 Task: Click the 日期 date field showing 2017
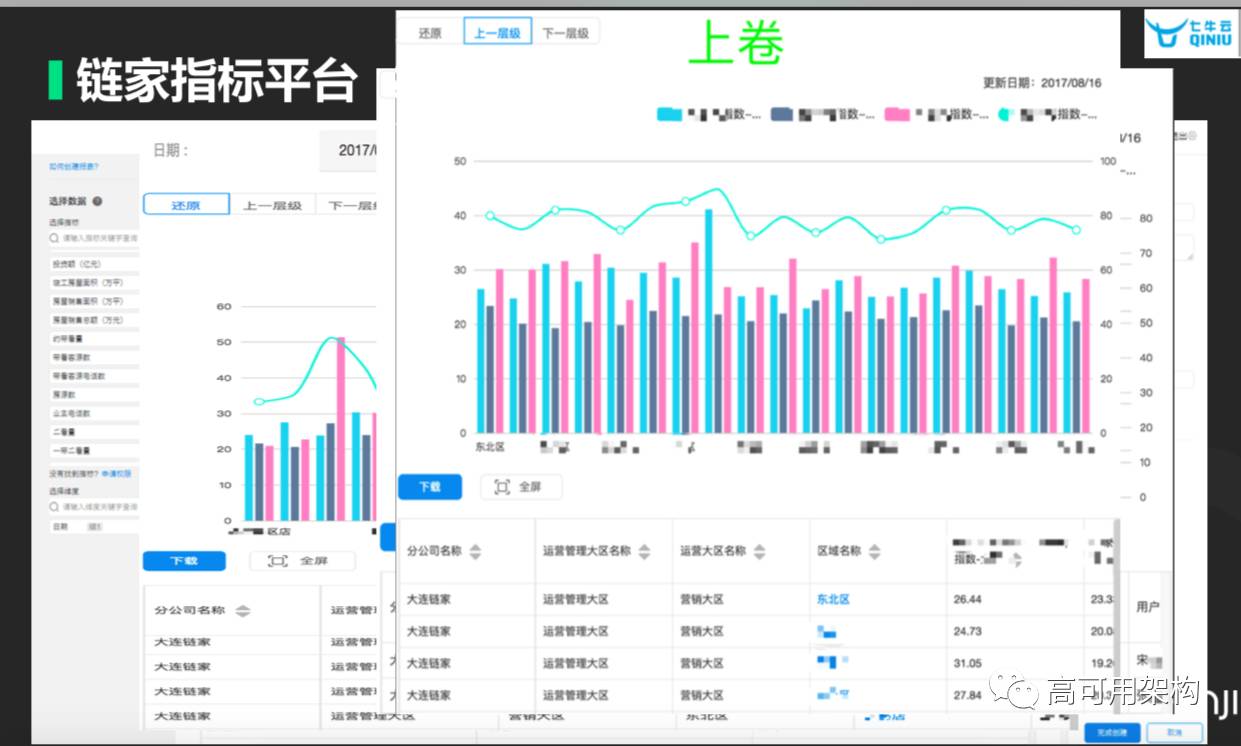[x=349, y=151]
